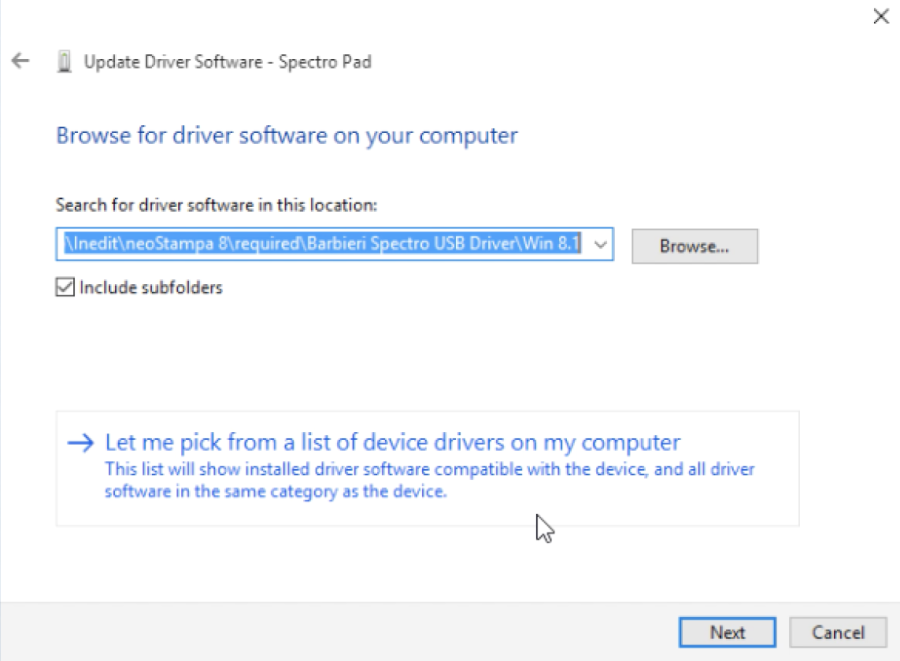The width and height of the screenshot is (900, 661).
Task: Choose Let me pick from a list of device drivers
Action: [x=428, y=468]
